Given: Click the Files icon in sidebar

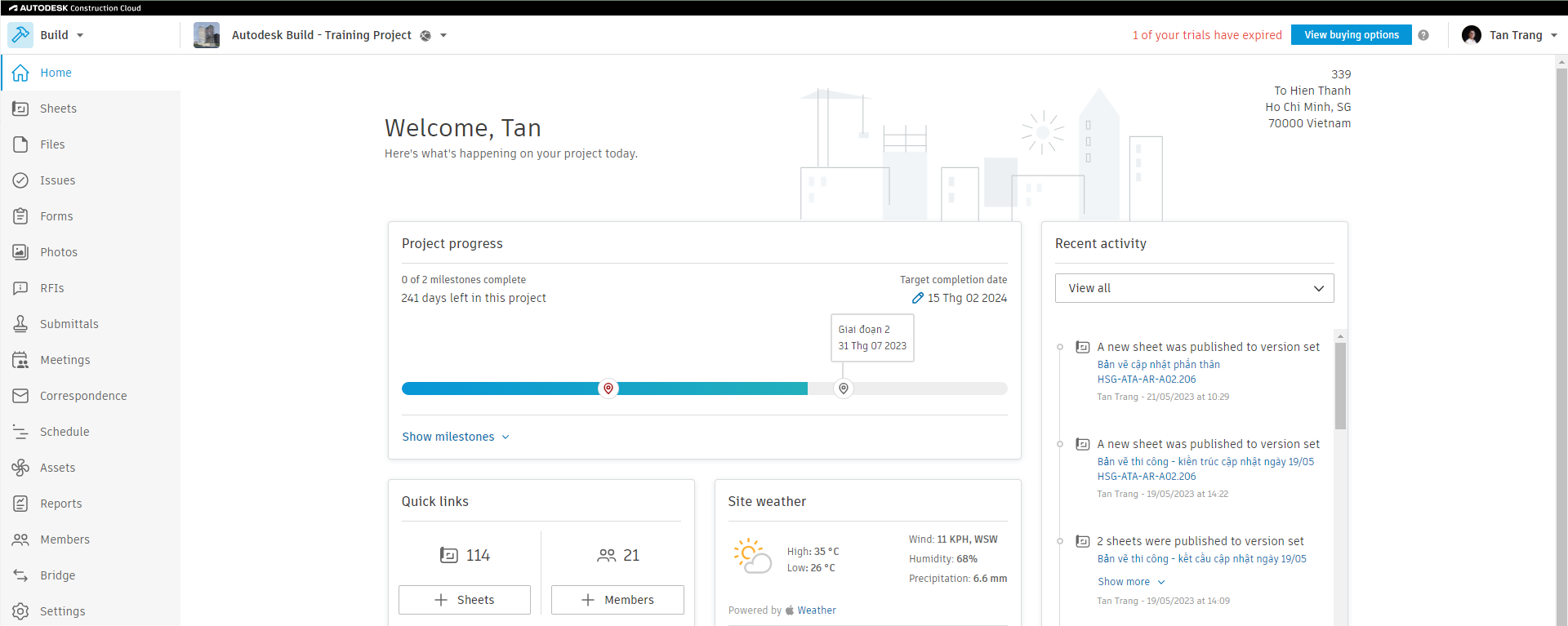Looking at the screenshot, I should click(20, 144).
